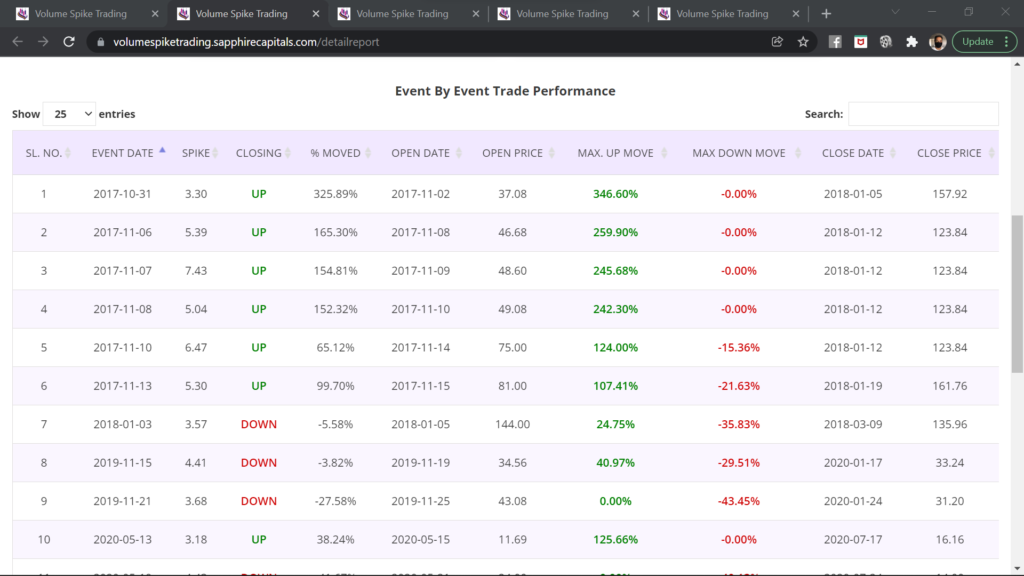The width and height of the screenshot is (1024, 576).
Task: Switch to the fifth Volume Spike Trading tab
Action: tap(722, 14)
